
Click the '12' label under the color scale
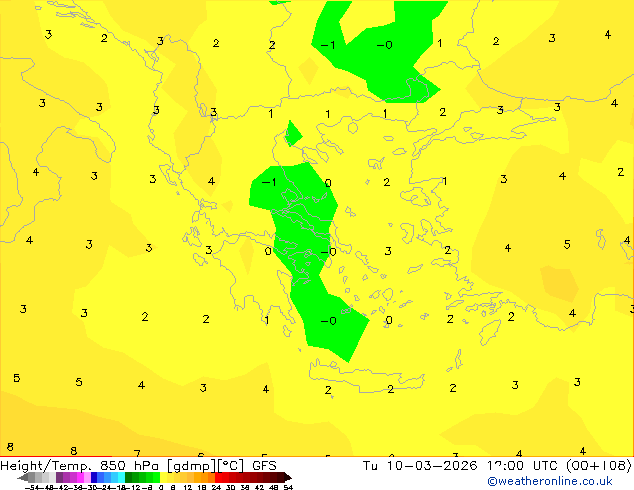point(188,487)
